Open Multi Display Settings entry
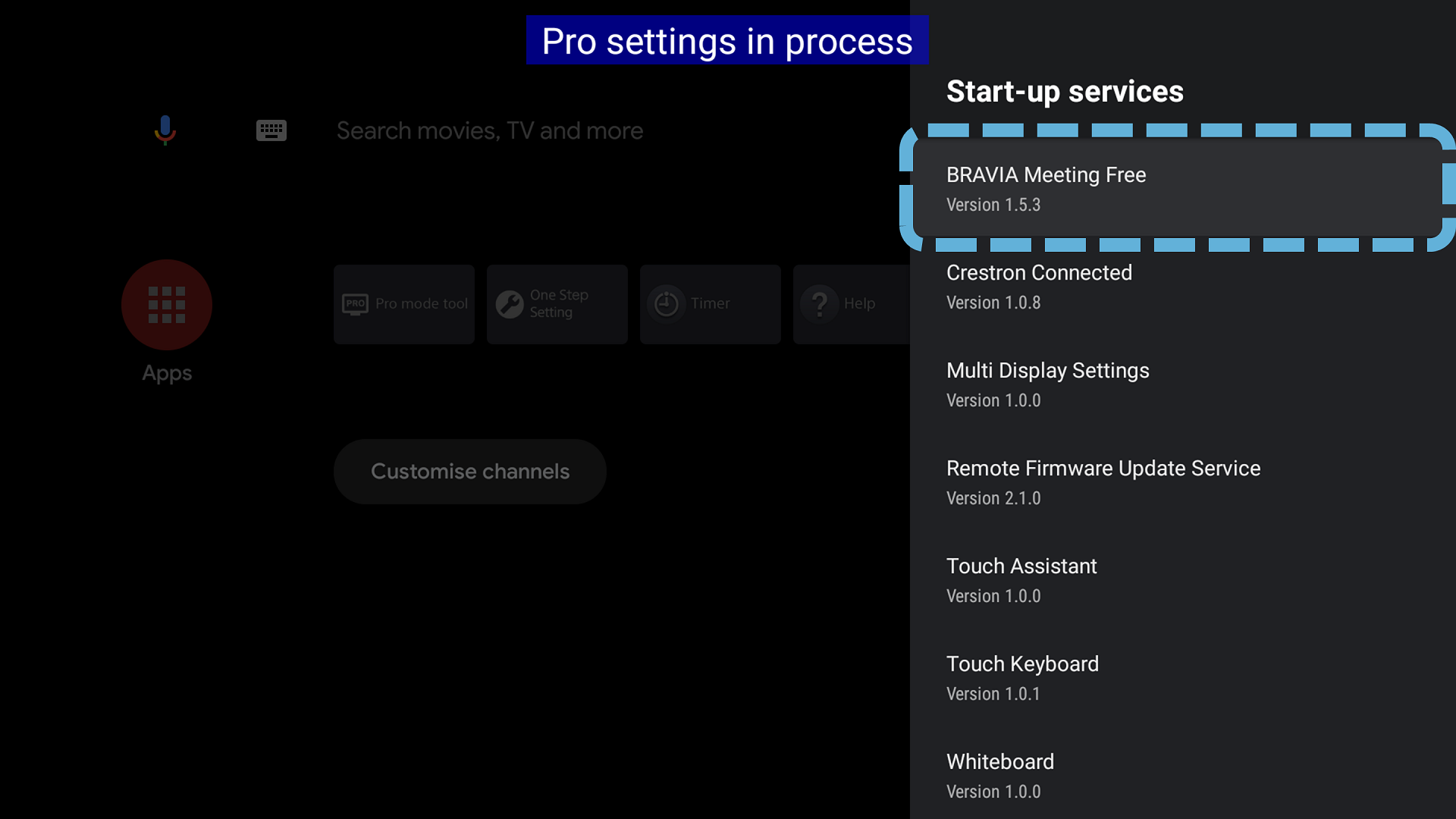This screenshot has width=1456, height=819. click(1177, 384)
